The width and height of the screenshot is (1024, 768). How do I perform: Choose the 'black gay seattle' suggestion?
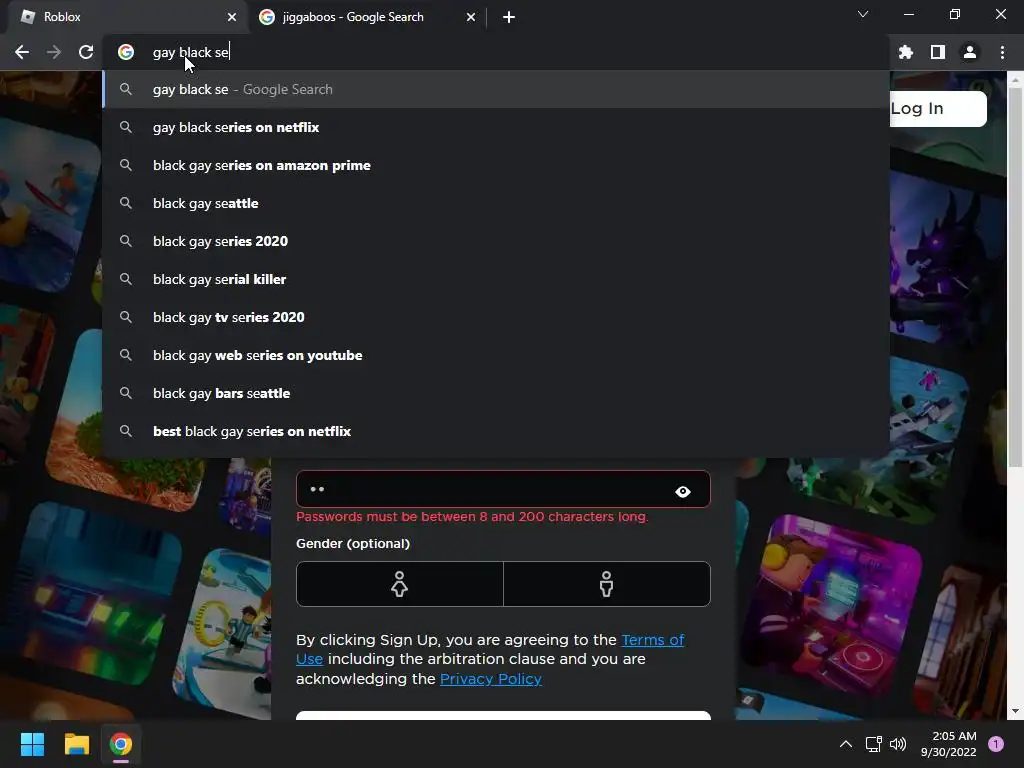pos(496,203)
